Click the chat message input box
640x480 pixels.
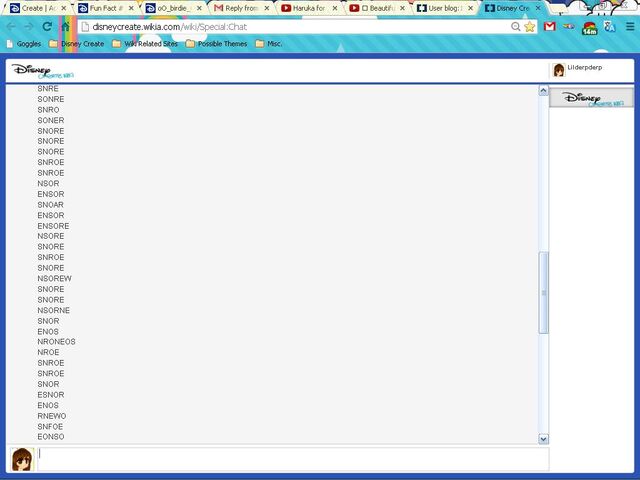pyautogui.click(x=293, y=459)
